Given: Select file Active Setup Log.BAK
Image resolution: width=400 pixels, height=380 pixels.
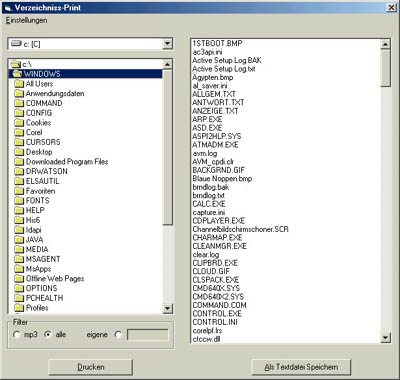Looking at the screenshot, I should (x=227, y=60).
